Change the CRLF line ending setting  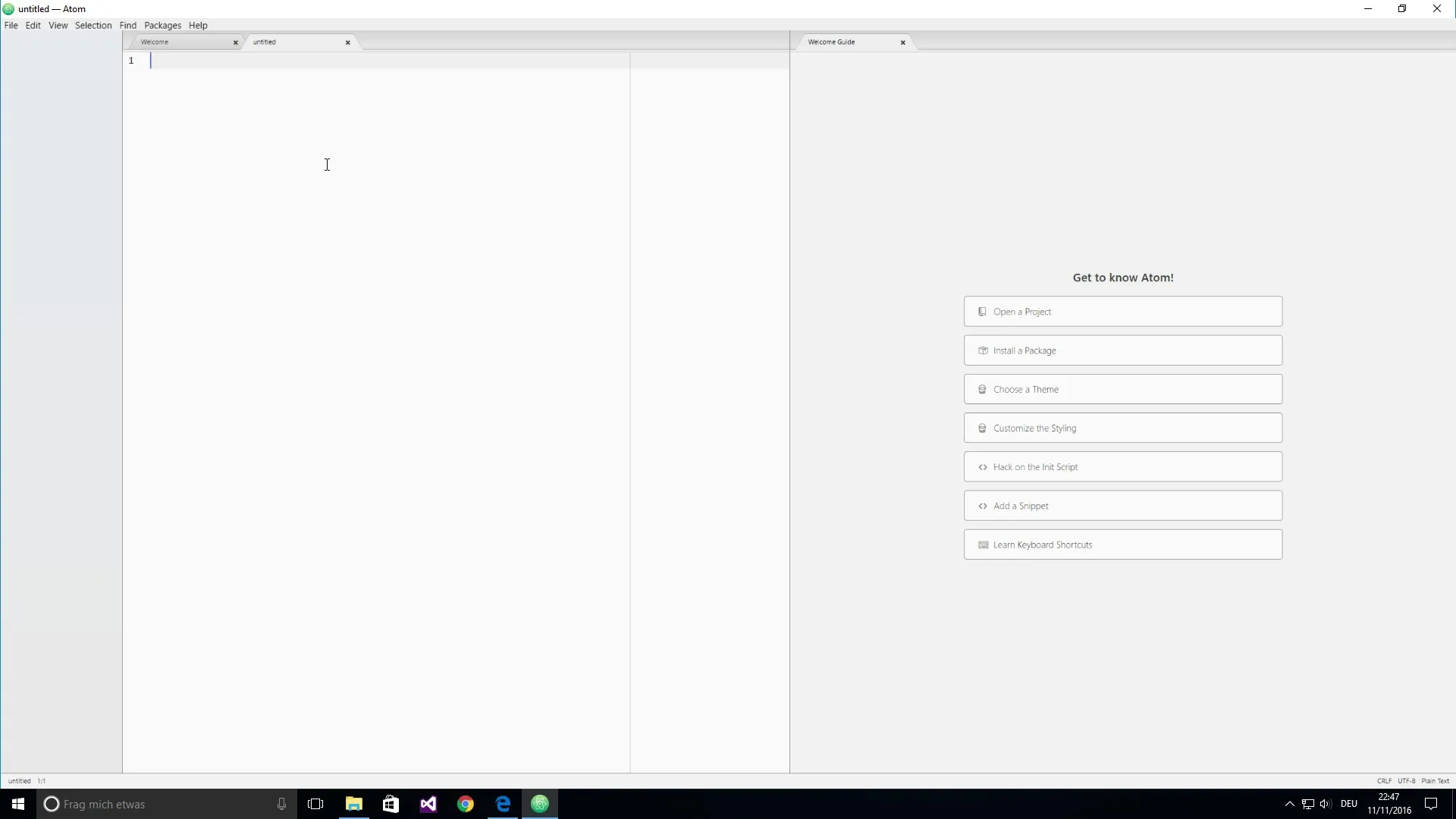click(1384, 781)
